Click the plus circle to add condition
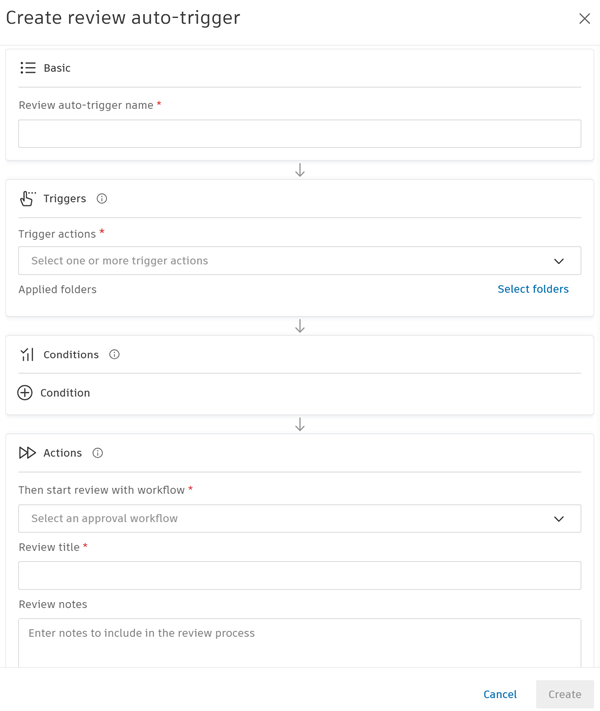600x711 pixels. pos(25,393)
